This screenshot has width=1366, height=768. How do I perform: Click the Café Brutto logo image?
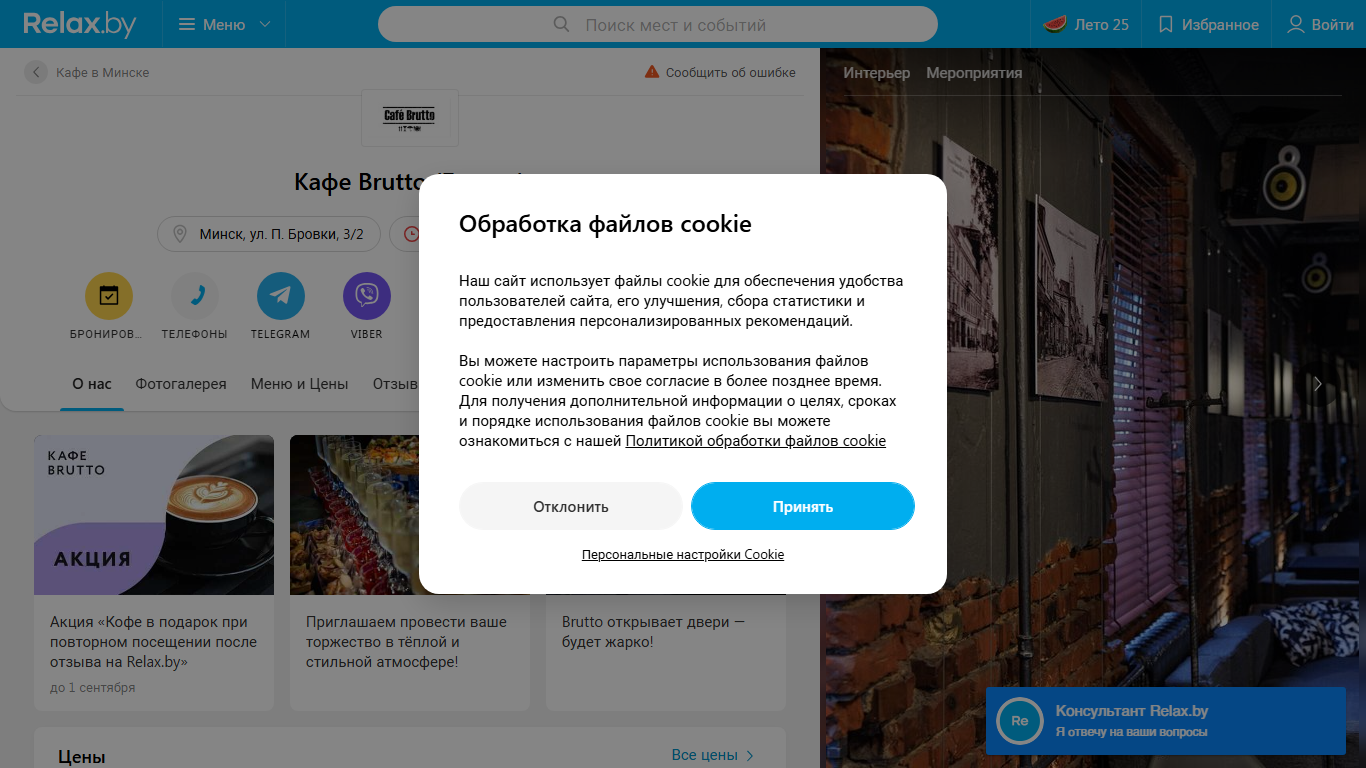point(409,118)
